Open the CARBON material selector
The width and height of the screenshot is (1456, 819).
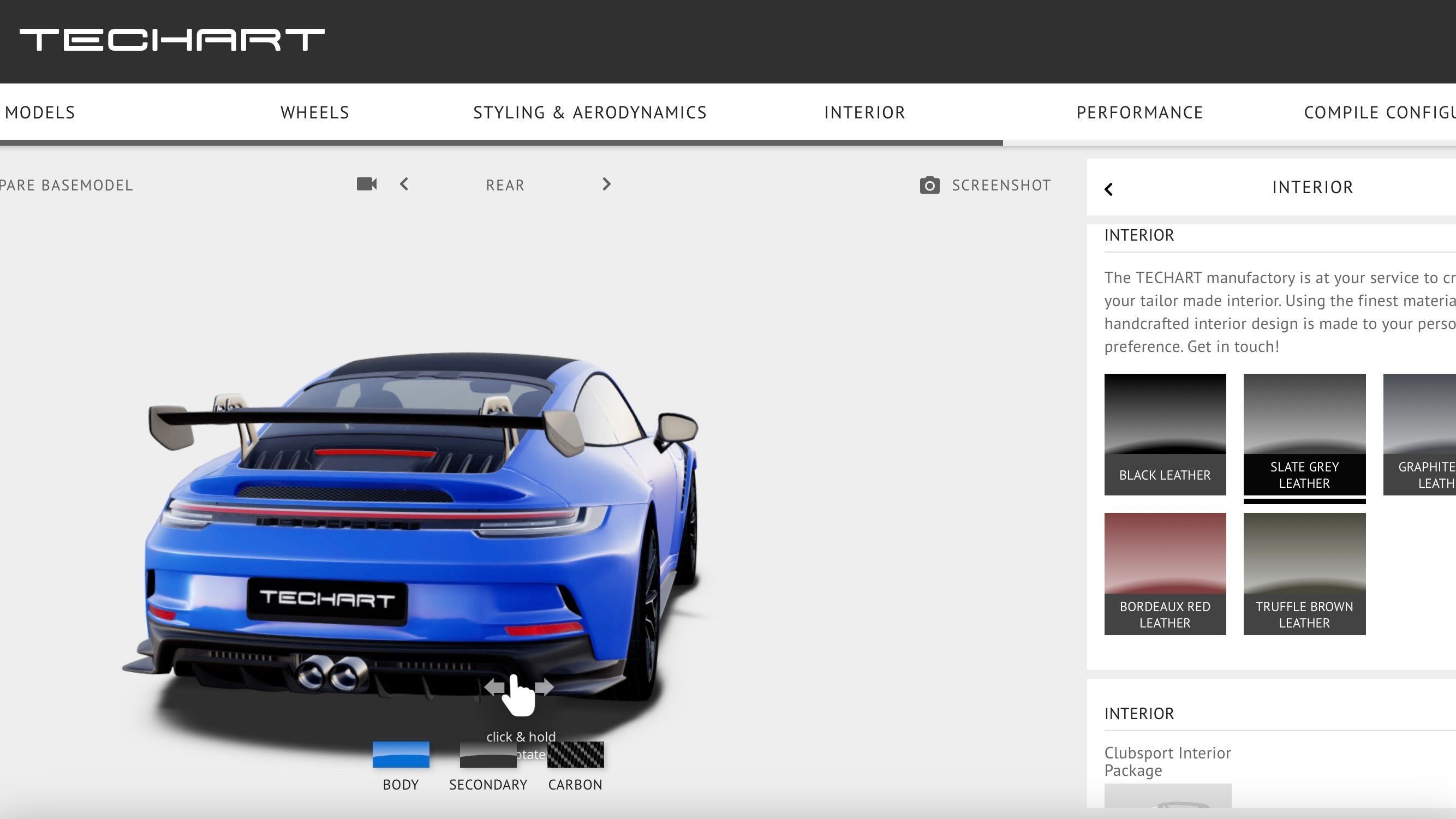click(575, 755)
